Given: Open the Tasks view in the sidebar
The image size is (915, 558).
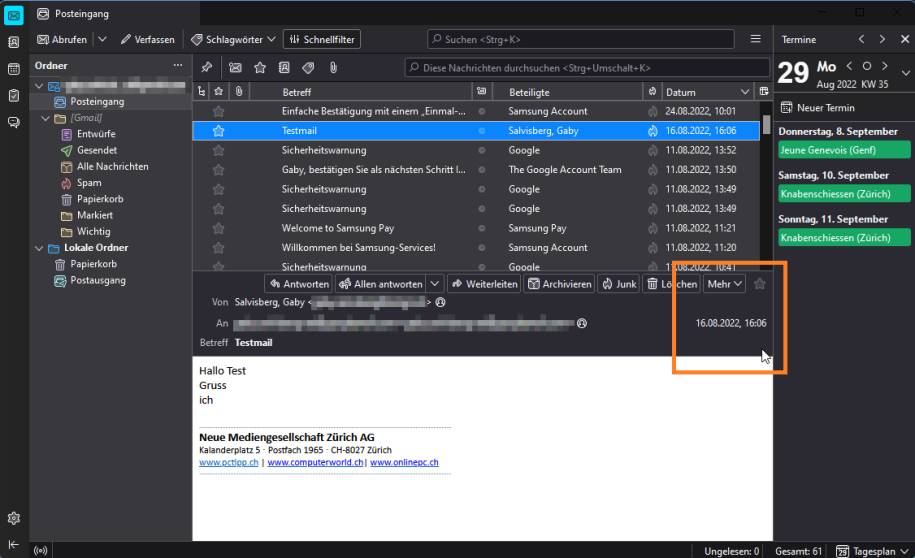Looking at the screenshot, I should coord(14,95).
